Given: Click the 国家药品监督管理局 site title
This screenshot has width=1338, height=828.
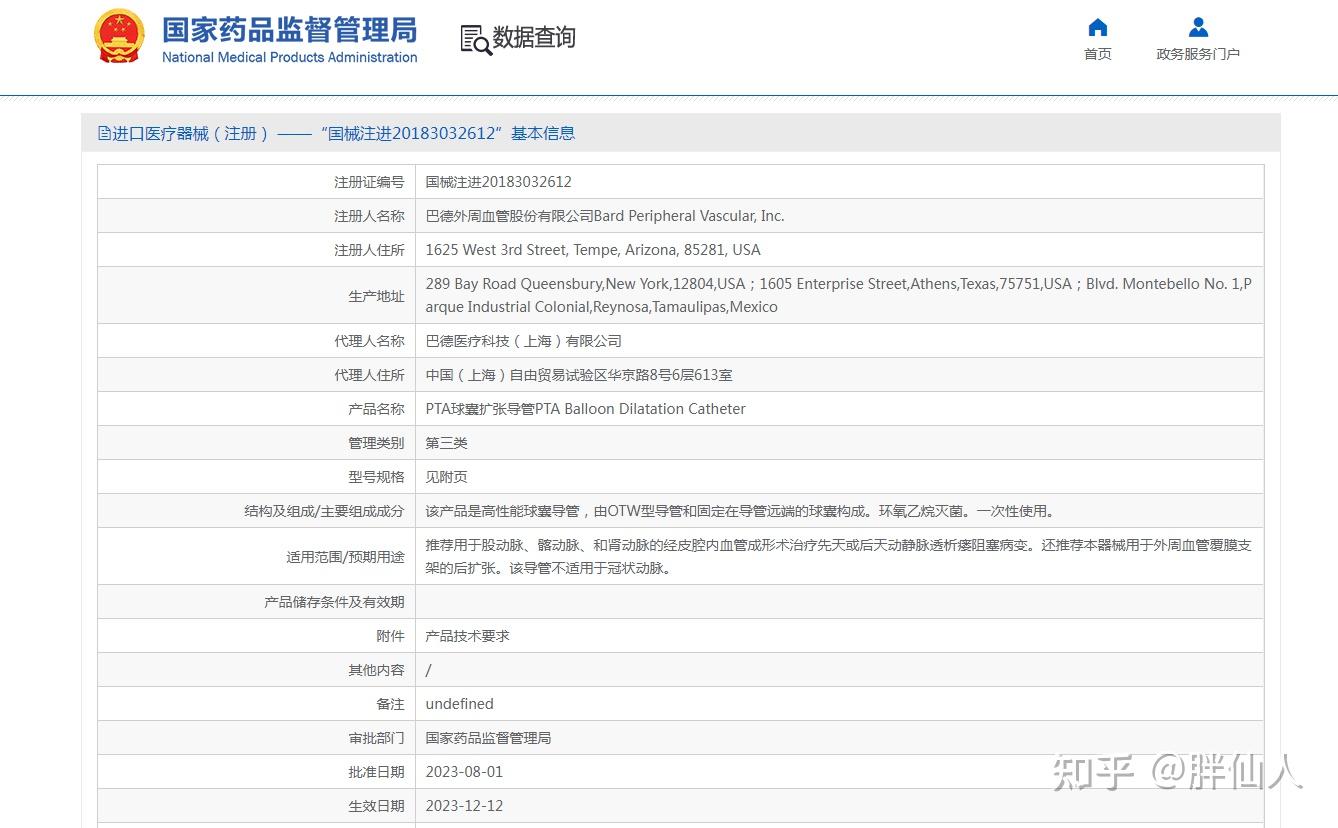Looking at the screenshot, I should click(290, 29).
